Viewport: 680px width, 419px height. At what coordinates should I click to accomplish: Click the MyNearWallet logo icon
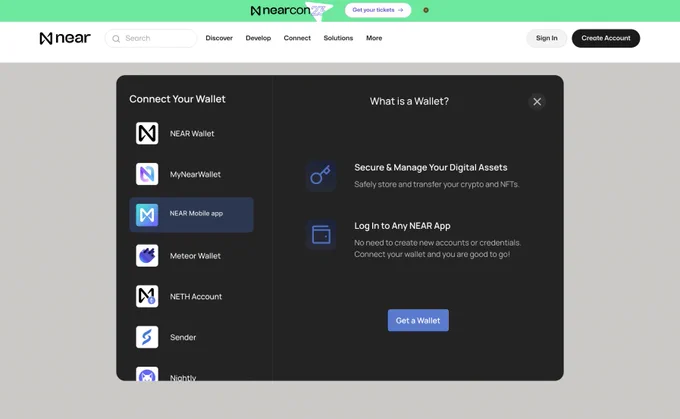point(147,174)
